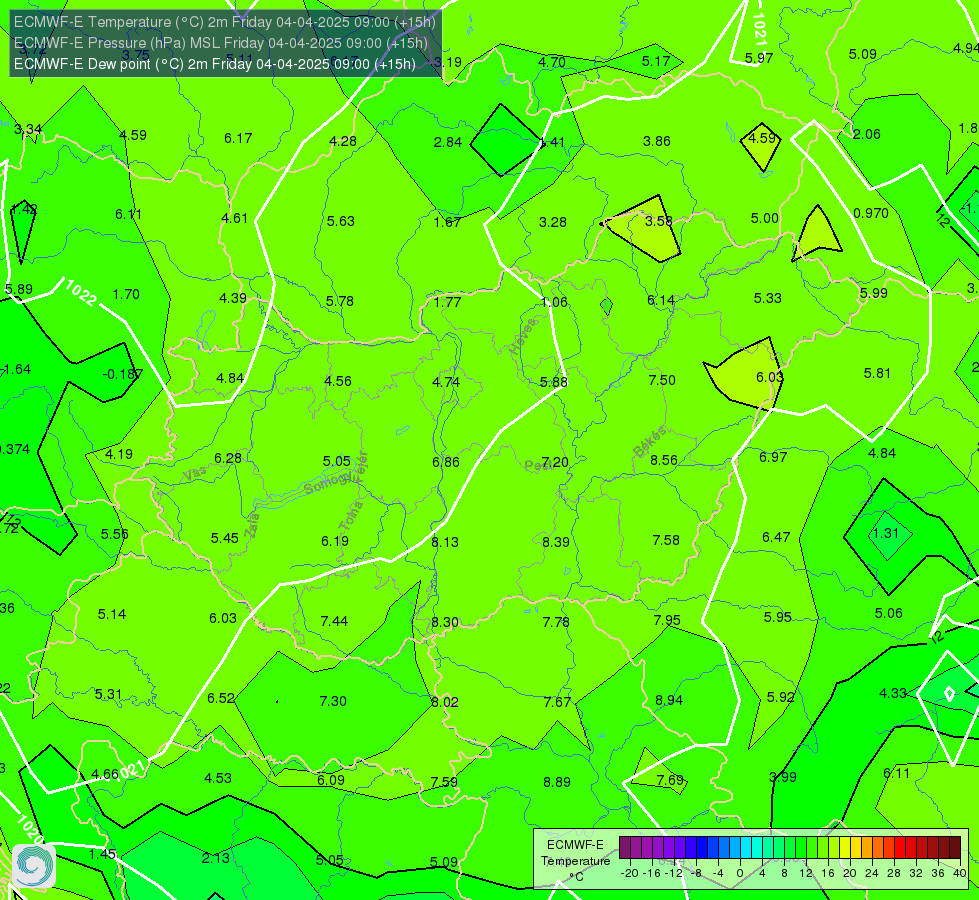Click the 2.84 temperature value

tap(448, 142)
